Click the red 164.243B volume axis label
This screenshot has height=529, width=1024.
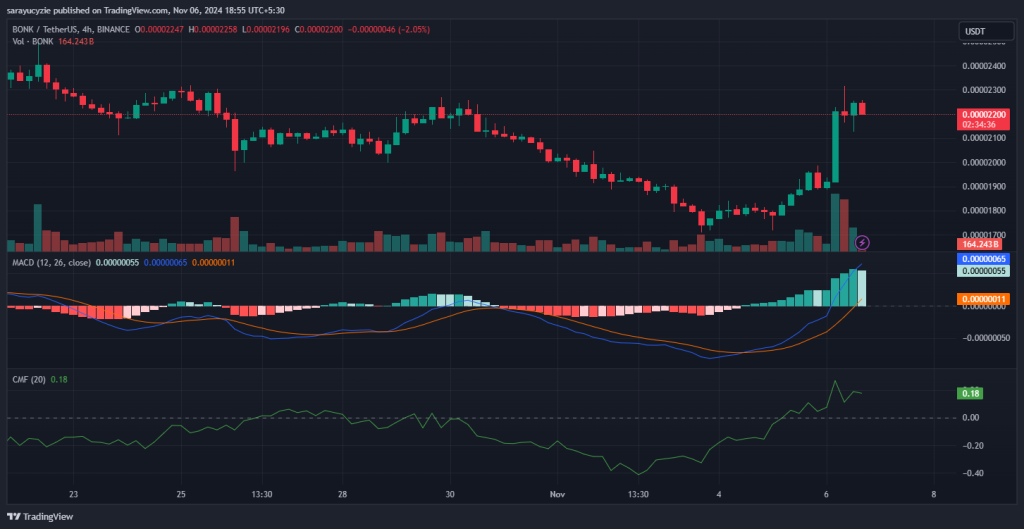[983, 244]
